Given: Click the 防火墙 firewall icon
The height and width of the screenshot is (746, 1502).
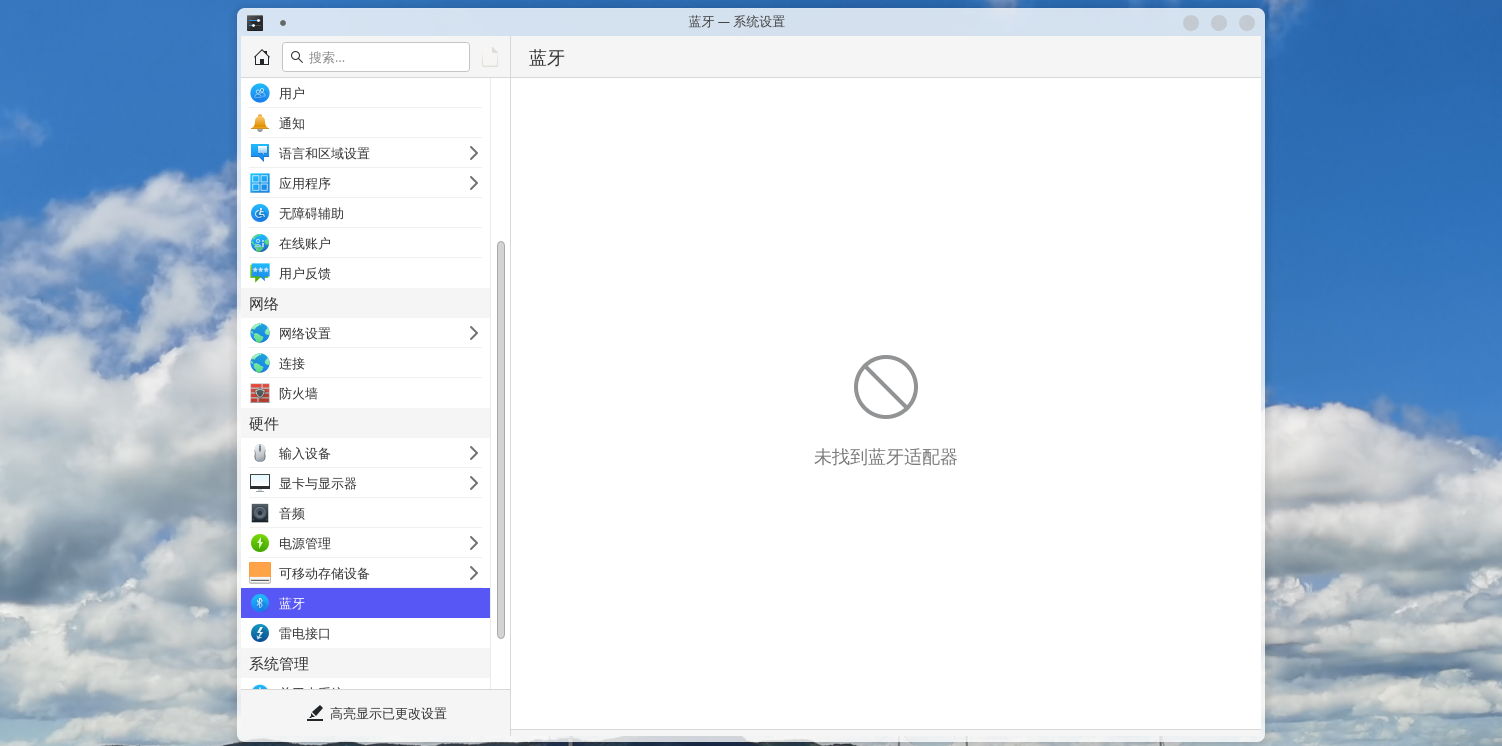Looking at the screenshot, I should tap(260, 393).
